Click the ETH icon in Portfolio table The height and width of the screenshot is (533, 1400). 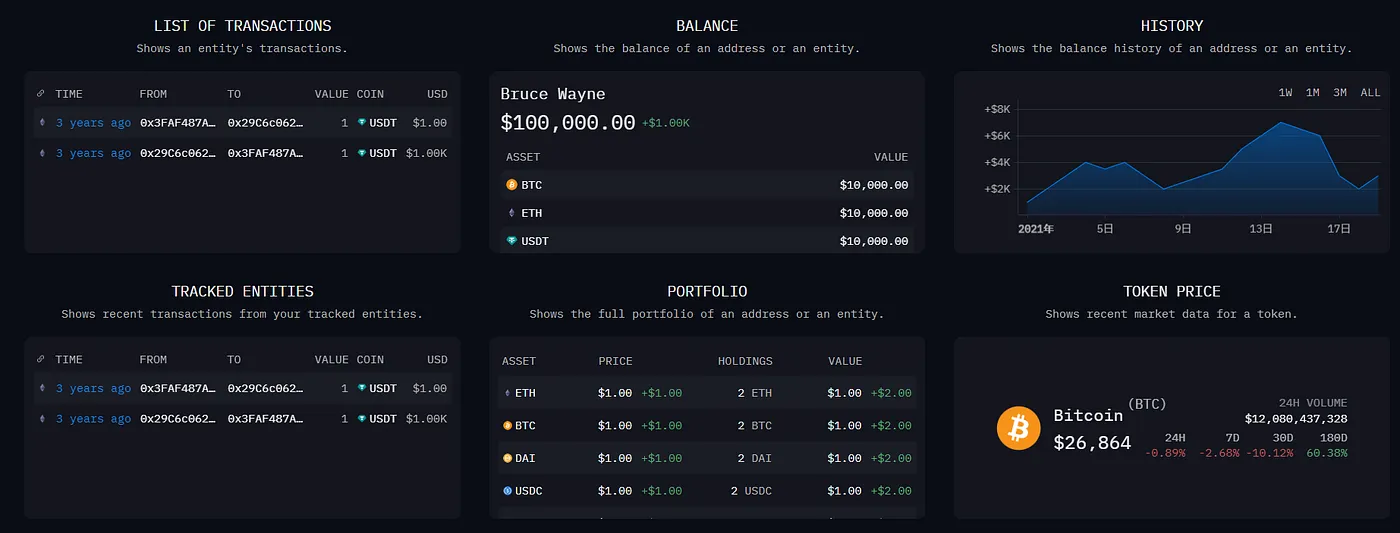click(x=507, y=393)
